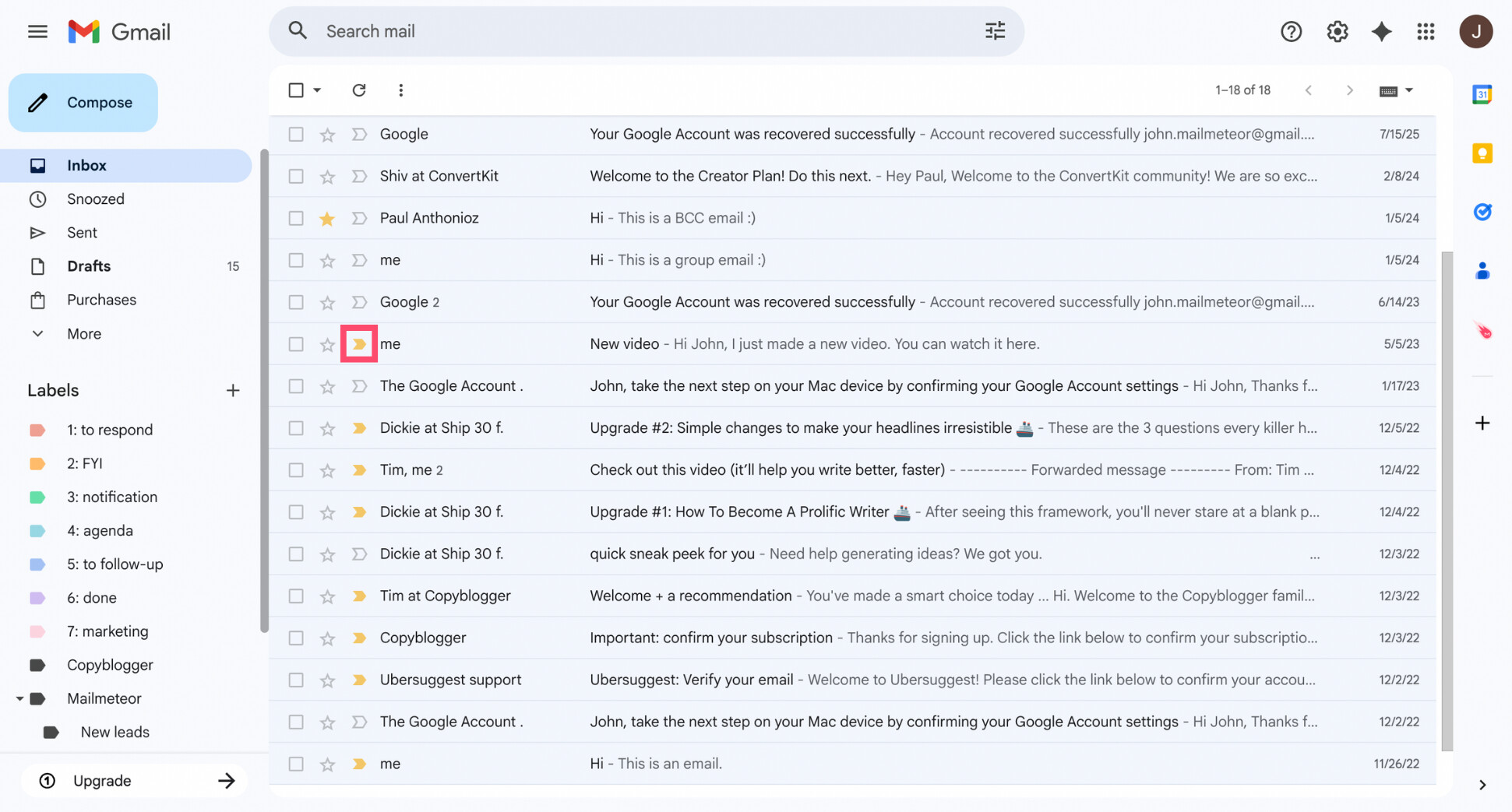
Task: Open Google Keep in side panel
Action: click(1482, 153)
